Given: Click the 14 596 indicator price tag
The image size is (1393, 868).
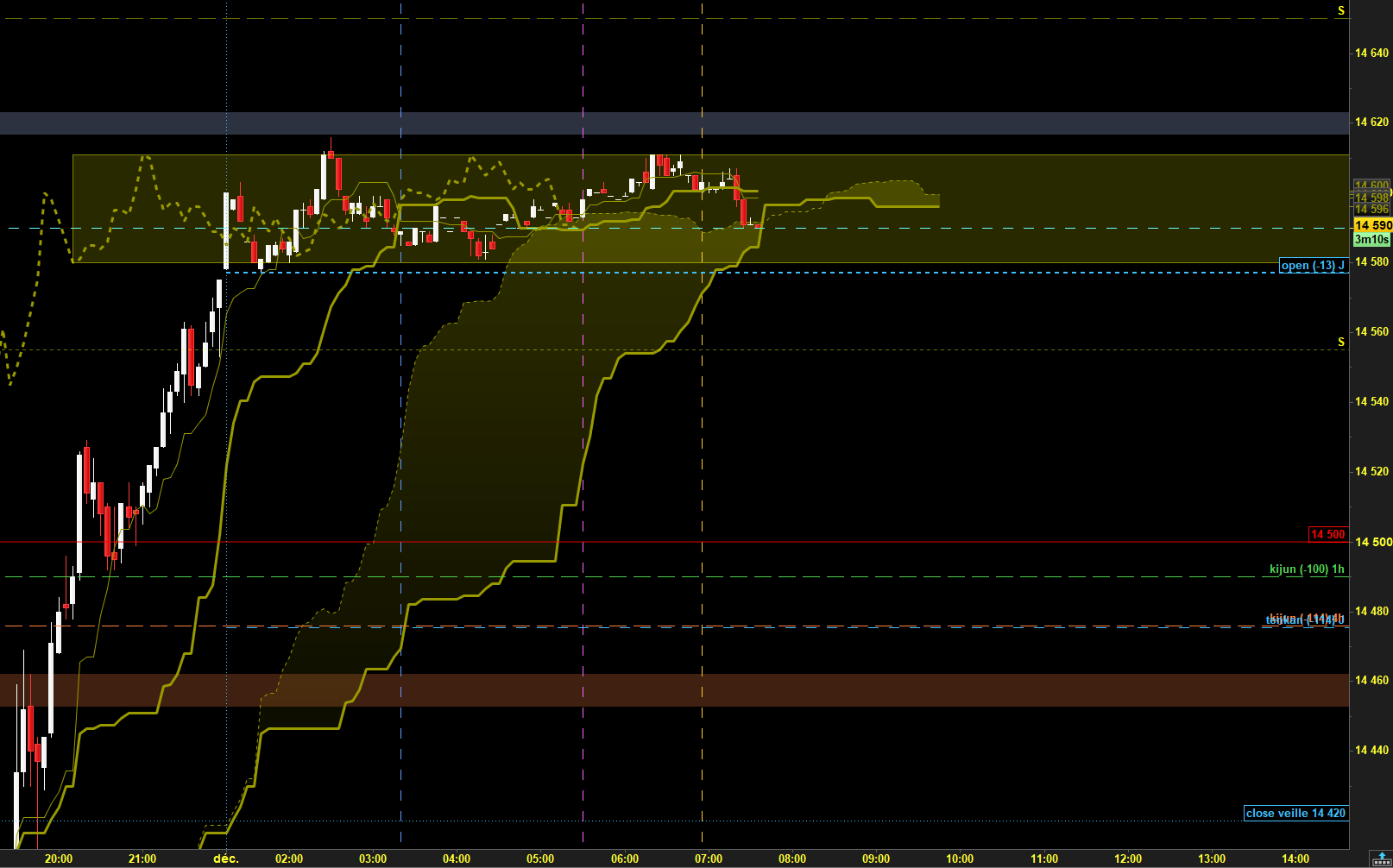Looking at the screenshot, I should [1371, 210].
